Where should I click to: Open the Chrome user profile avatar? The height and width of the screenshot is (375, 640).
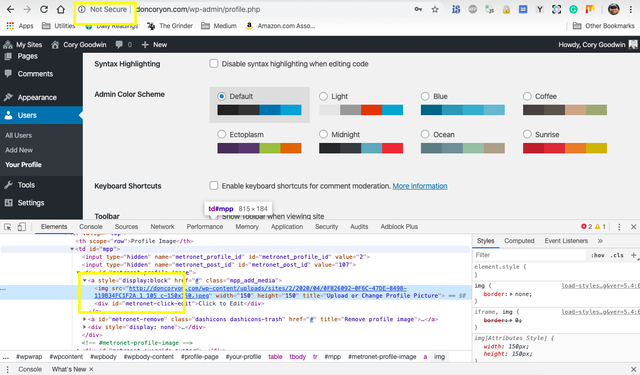point(613,9)
